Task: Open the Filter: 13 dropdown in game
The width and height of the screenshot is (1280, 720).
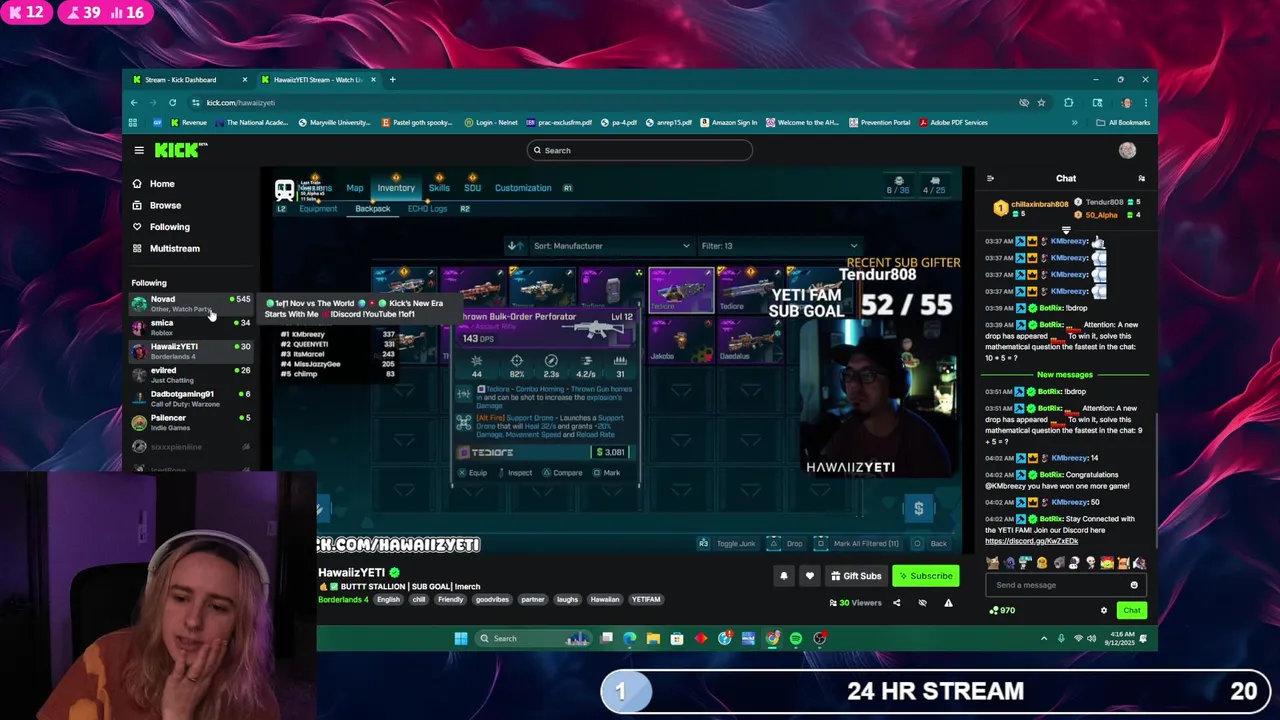Action: pyautogui.click(x=779, y=246)
